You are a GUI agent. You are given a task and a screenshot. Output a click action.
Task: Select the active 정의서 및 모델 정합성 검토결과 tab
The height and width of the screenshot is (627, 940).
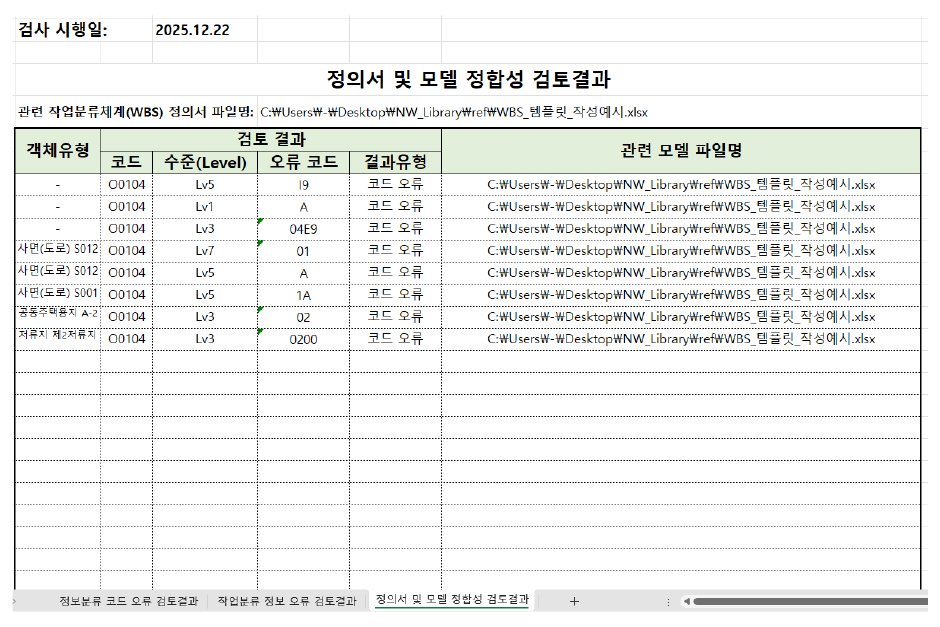[x=451, y=602]
